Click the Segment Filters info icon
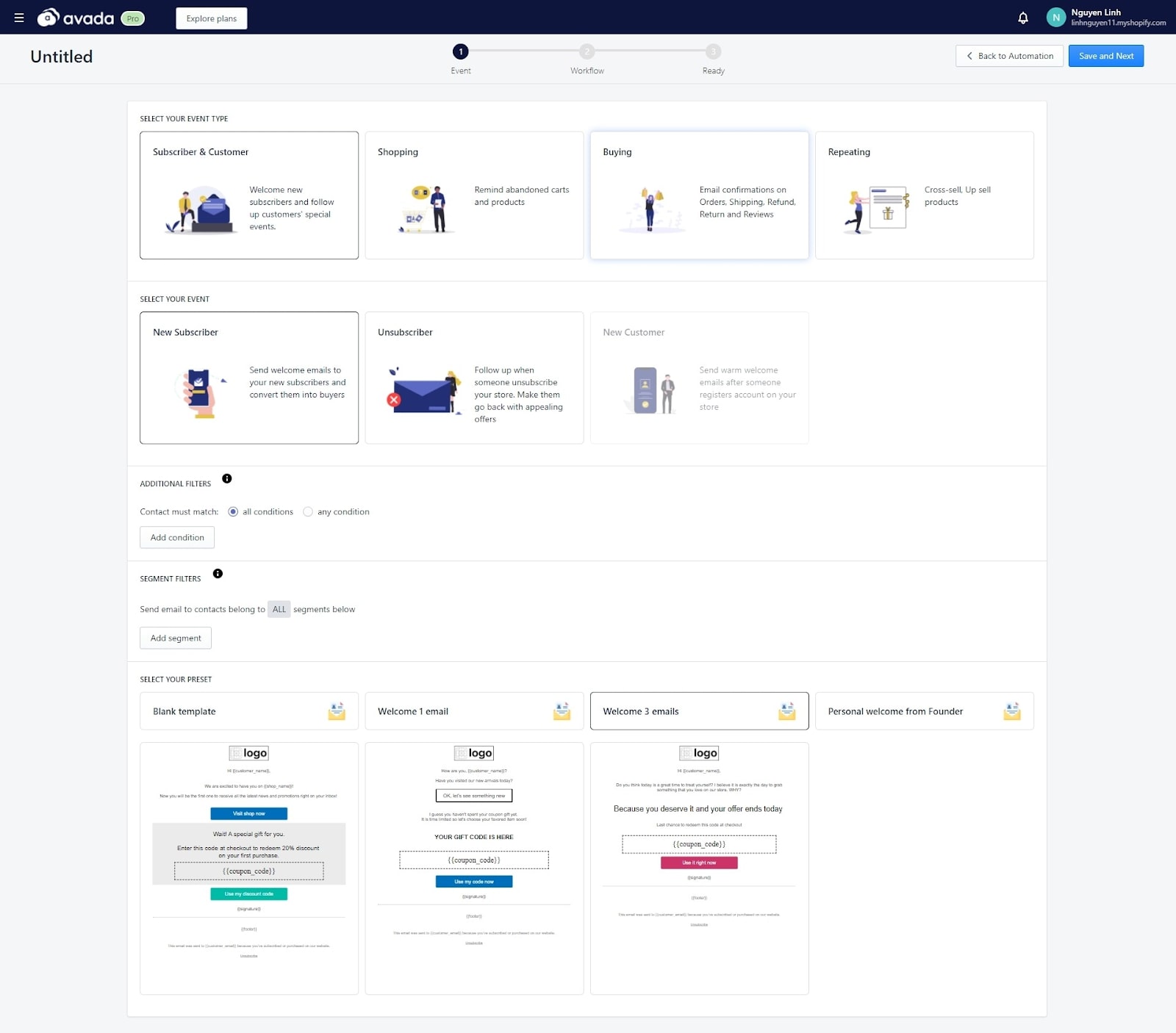Viewport: 1176px width, 1033px height. (x=218, y=574)
